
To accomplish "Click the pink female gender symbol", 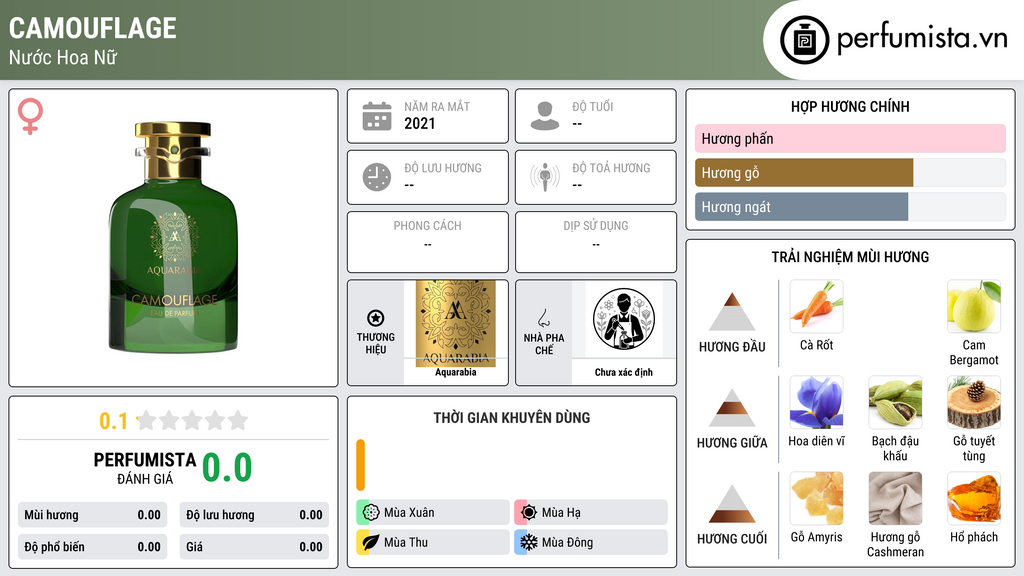I will 30,116.
